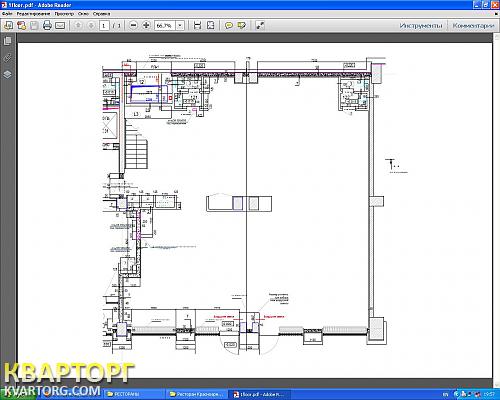Image resolution: width=500 pixels, height=400 pixels.
Task: Click the floor.pdf Adobe Reader taskbar button
Action: coord(260,394)
